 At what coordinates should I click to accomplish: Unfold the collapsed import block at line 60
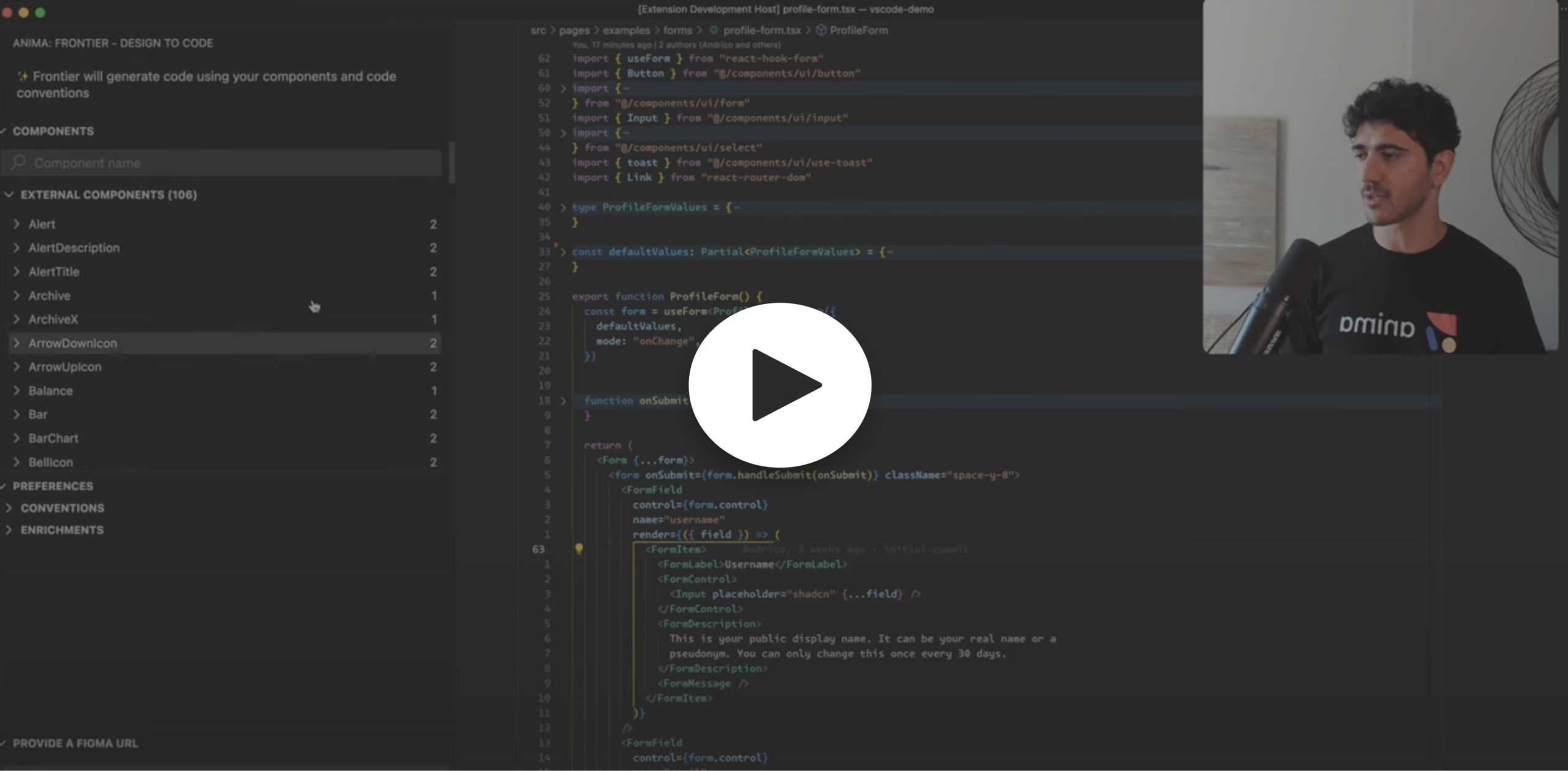[563, 88]
